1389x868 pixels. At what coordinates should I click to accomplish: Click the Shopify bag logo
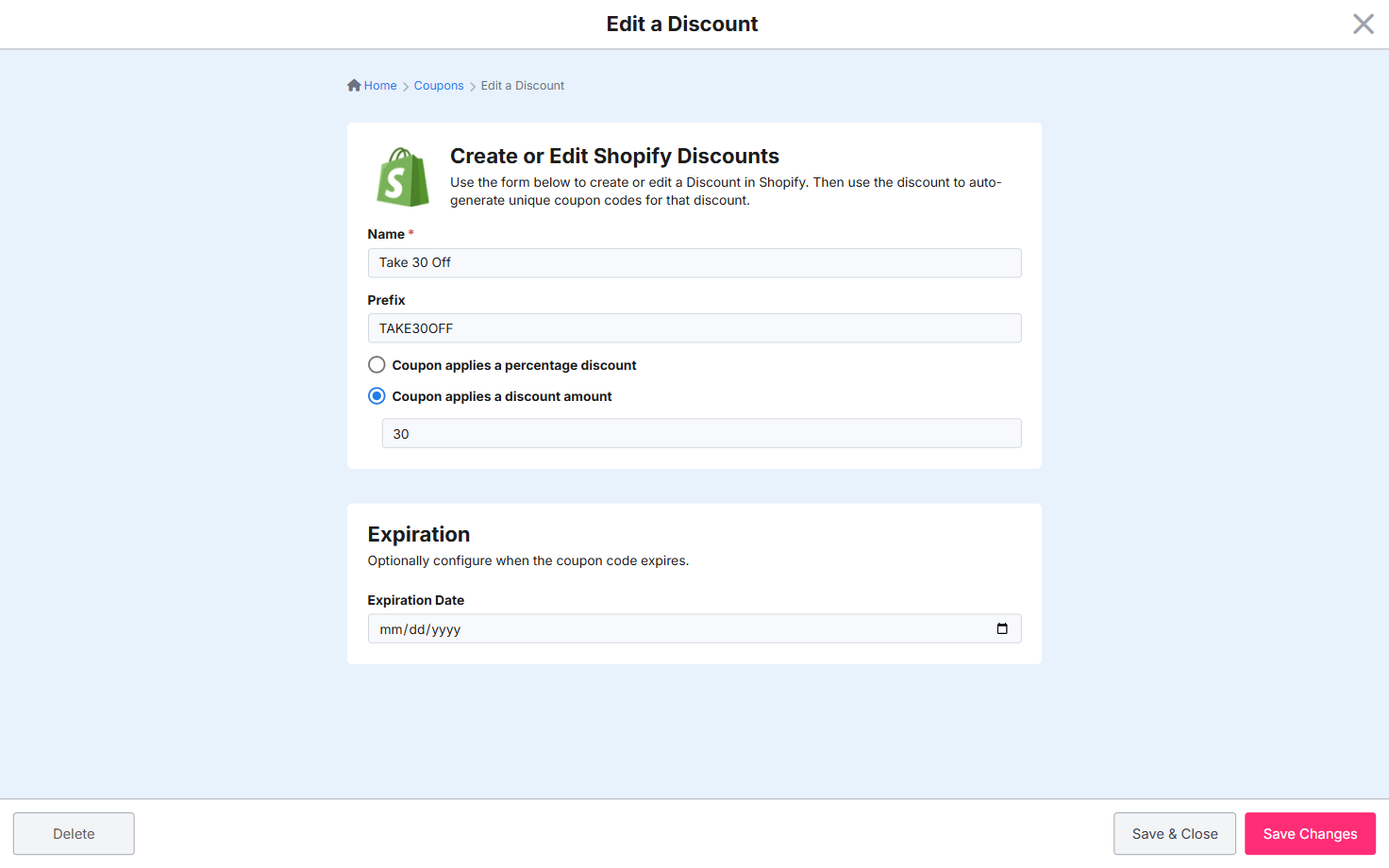[403, 177]
